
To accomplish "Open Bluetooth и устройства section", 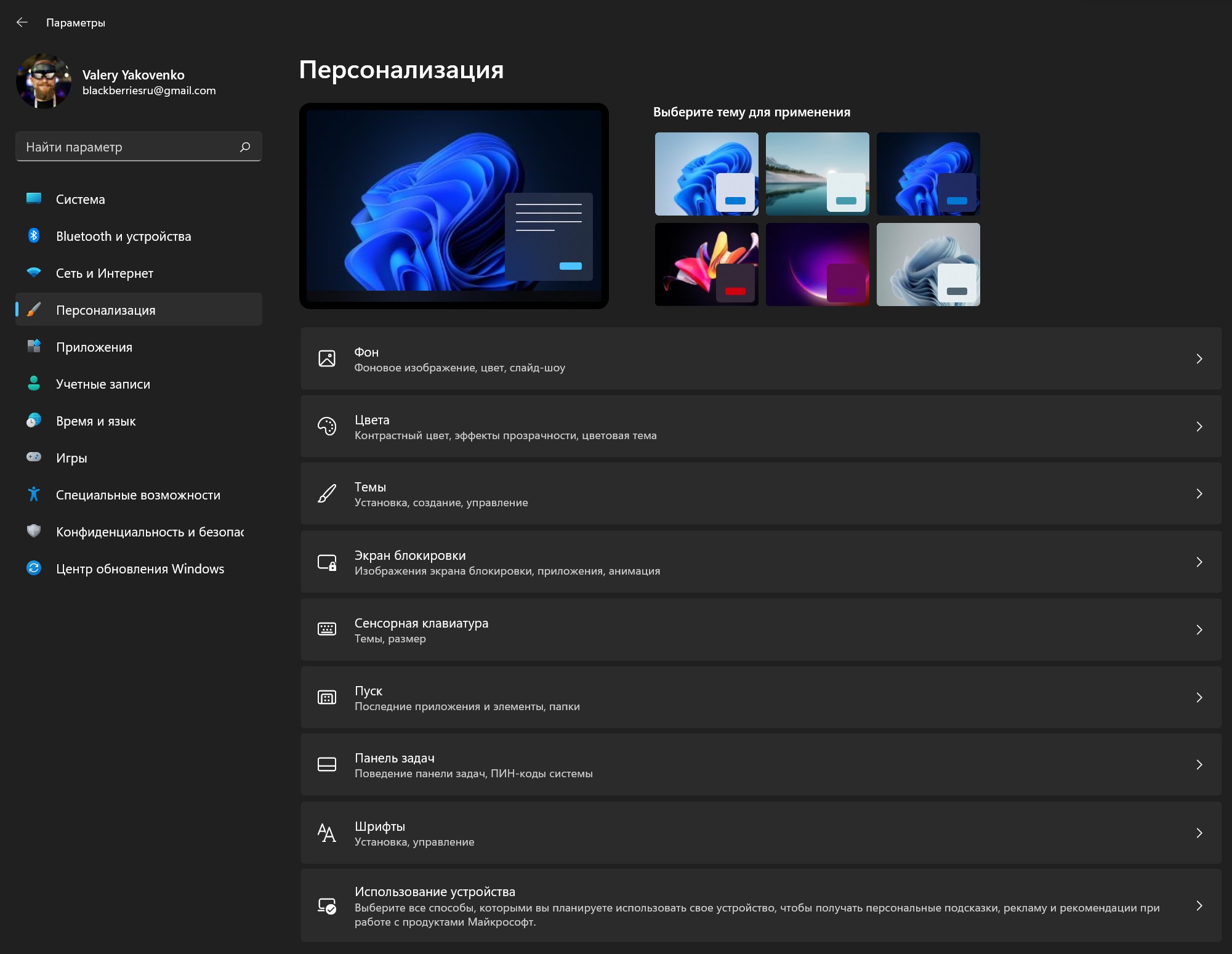I will pyautogui.click(x=139, y=236).
